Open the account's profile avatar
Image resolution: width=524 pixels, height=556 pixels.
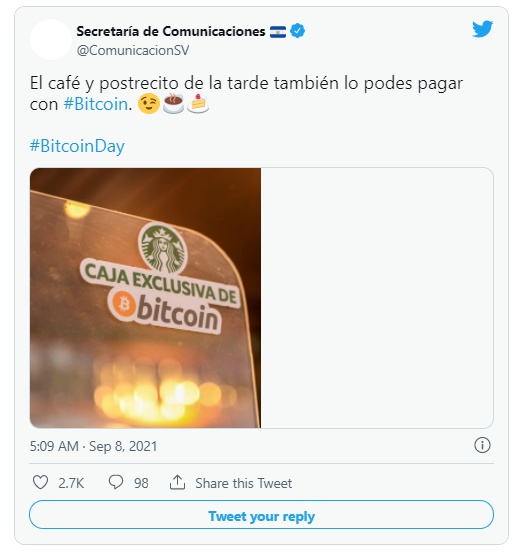(51, 39)
